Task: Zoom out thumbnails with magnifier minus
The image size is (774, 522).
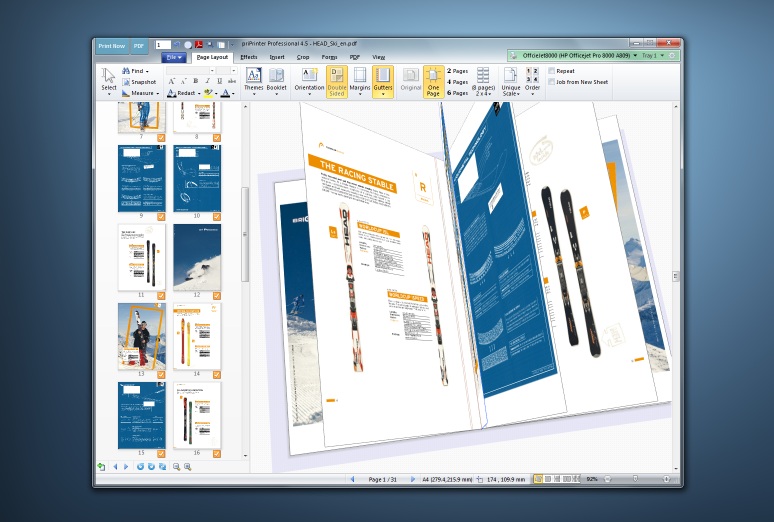Action: click(x=176, y=467)
